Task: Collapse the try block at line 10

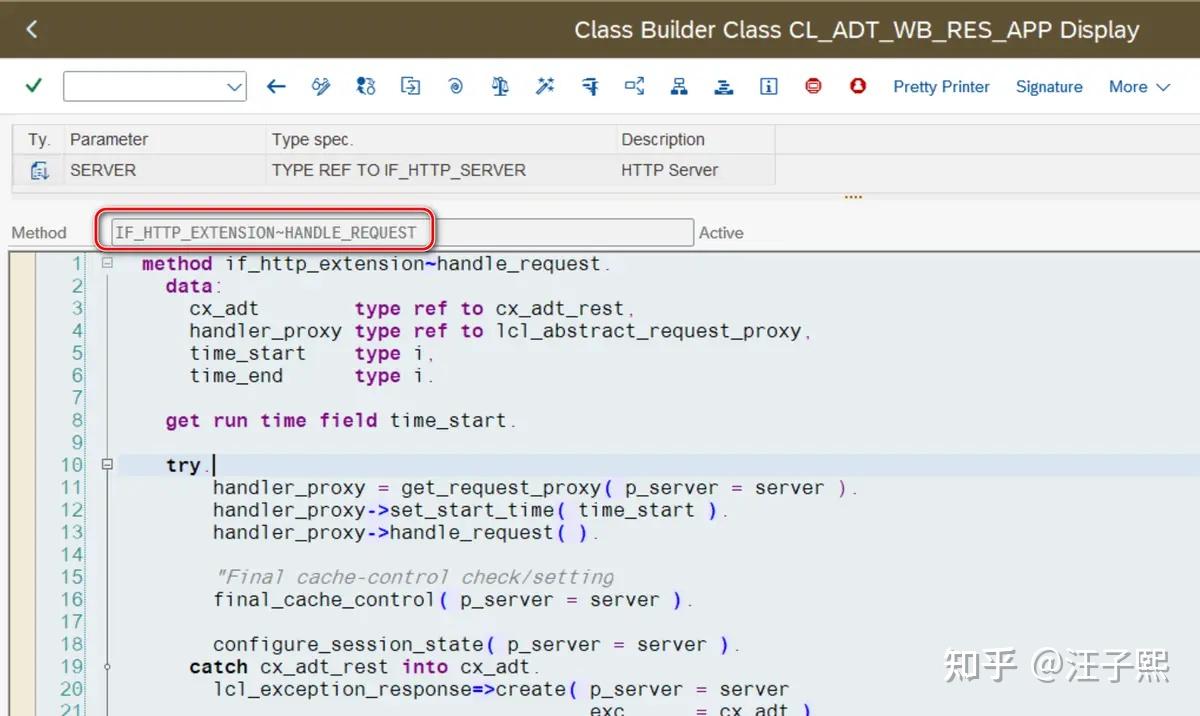Action: [106, 464]
